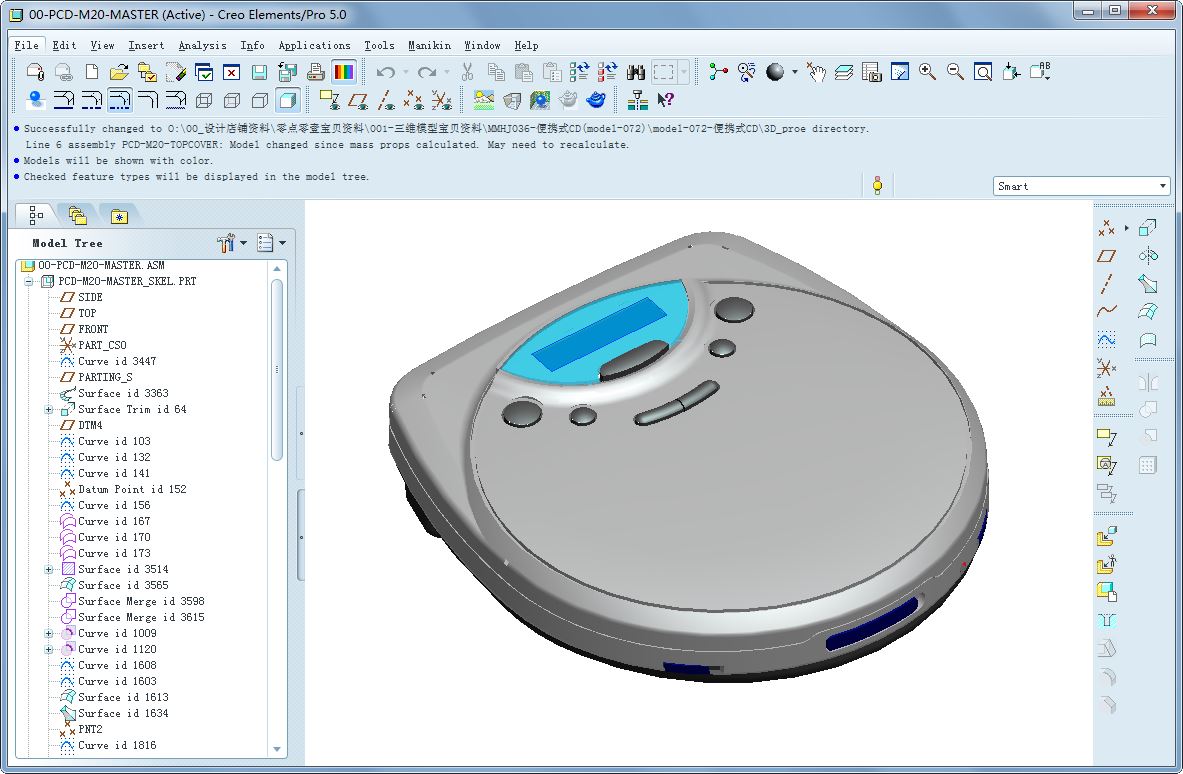Switch to the Folder Browser tab
Screen dimensions: 1183x774
coord(77,216)
